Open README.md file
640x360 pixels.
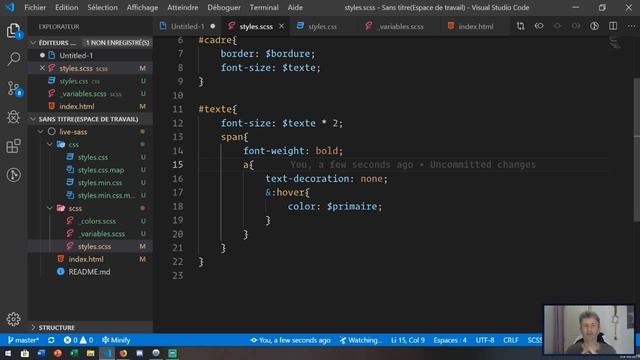(x=89, y=272)
